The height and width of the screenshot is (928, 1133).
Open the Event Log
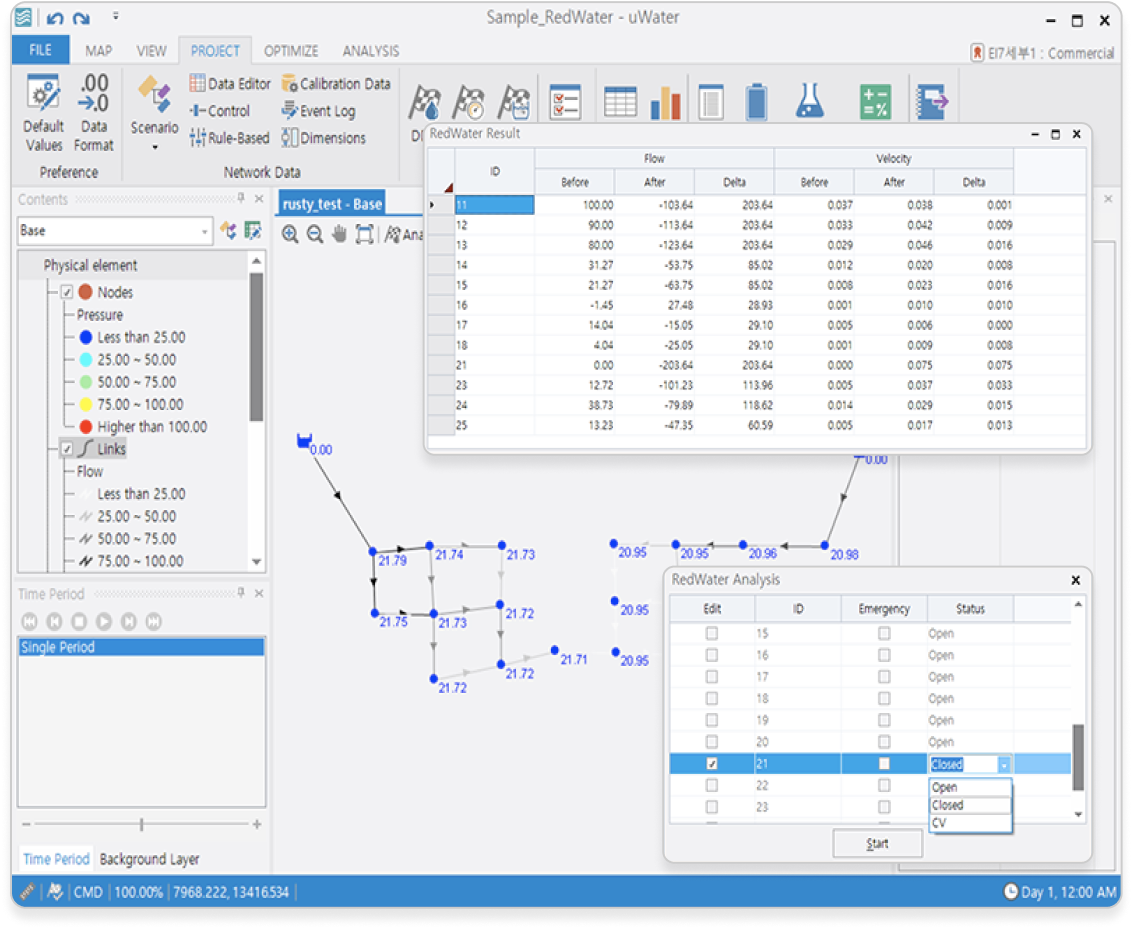(318, 111)
